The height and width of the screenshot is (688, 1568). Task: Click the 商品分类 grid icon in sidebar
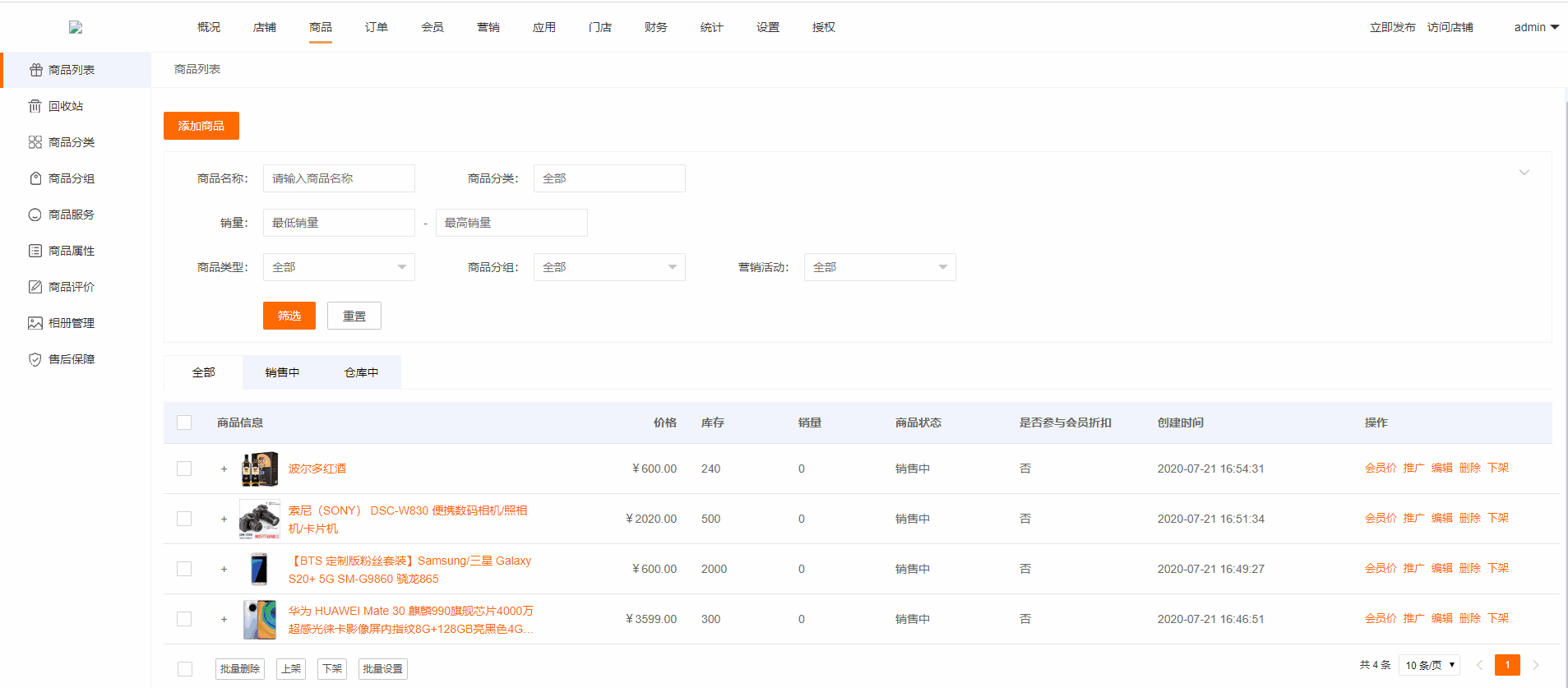click(x=35, y=142)
